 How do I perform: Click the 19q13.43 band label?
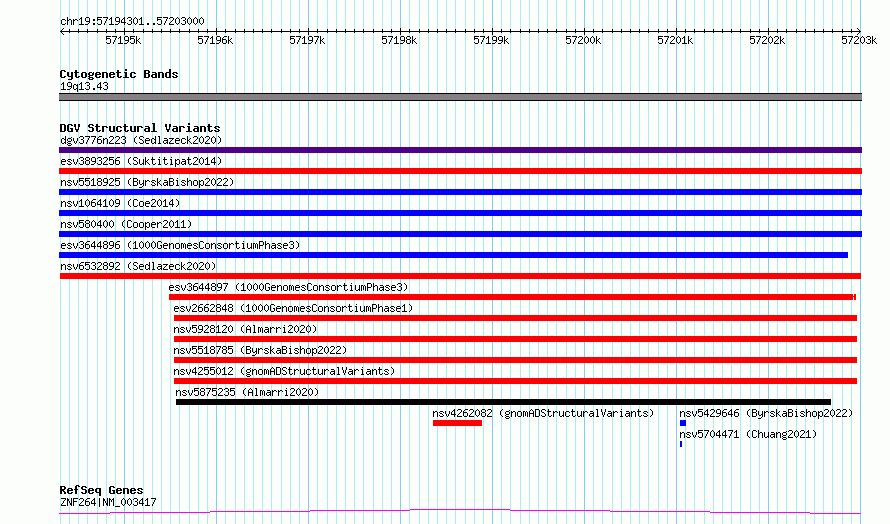84,86
